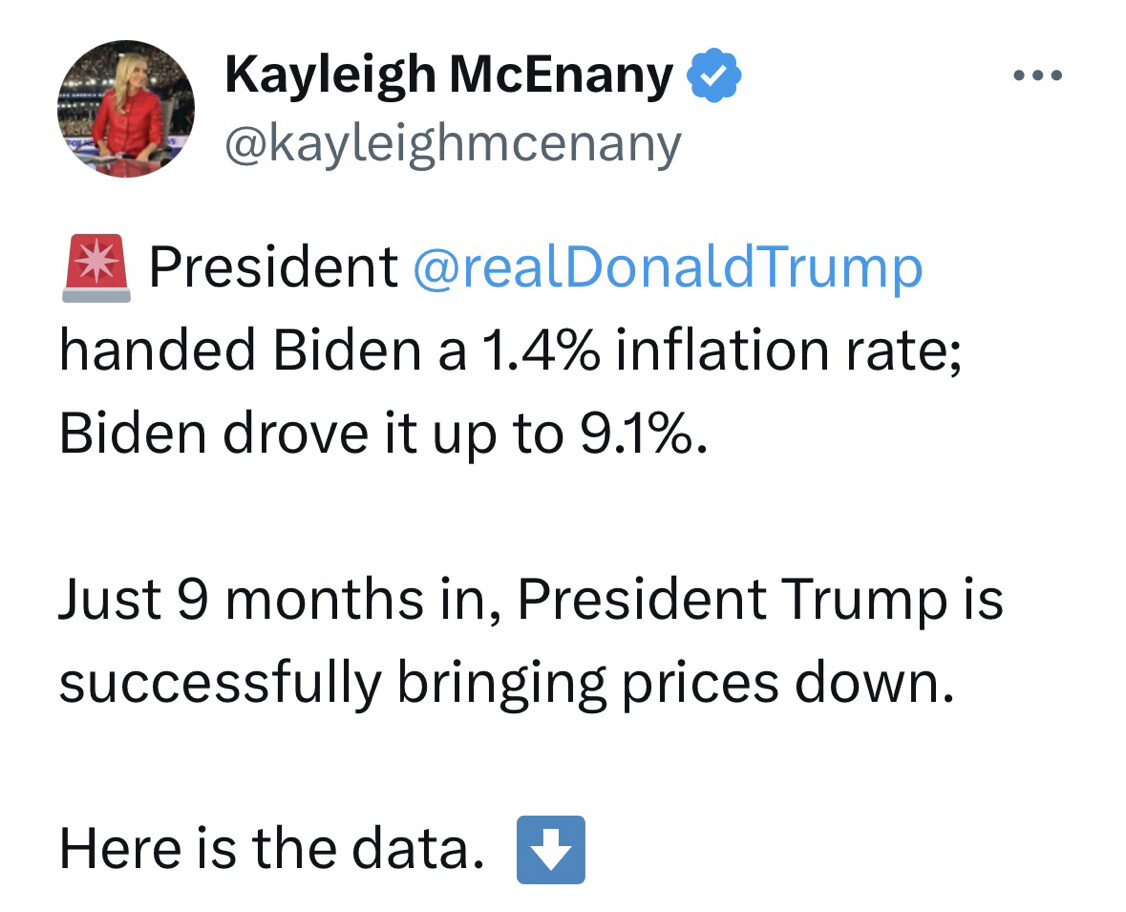Screen dimensions: 1126x912
Task: Click the blue verified badge
Action: 714,77
